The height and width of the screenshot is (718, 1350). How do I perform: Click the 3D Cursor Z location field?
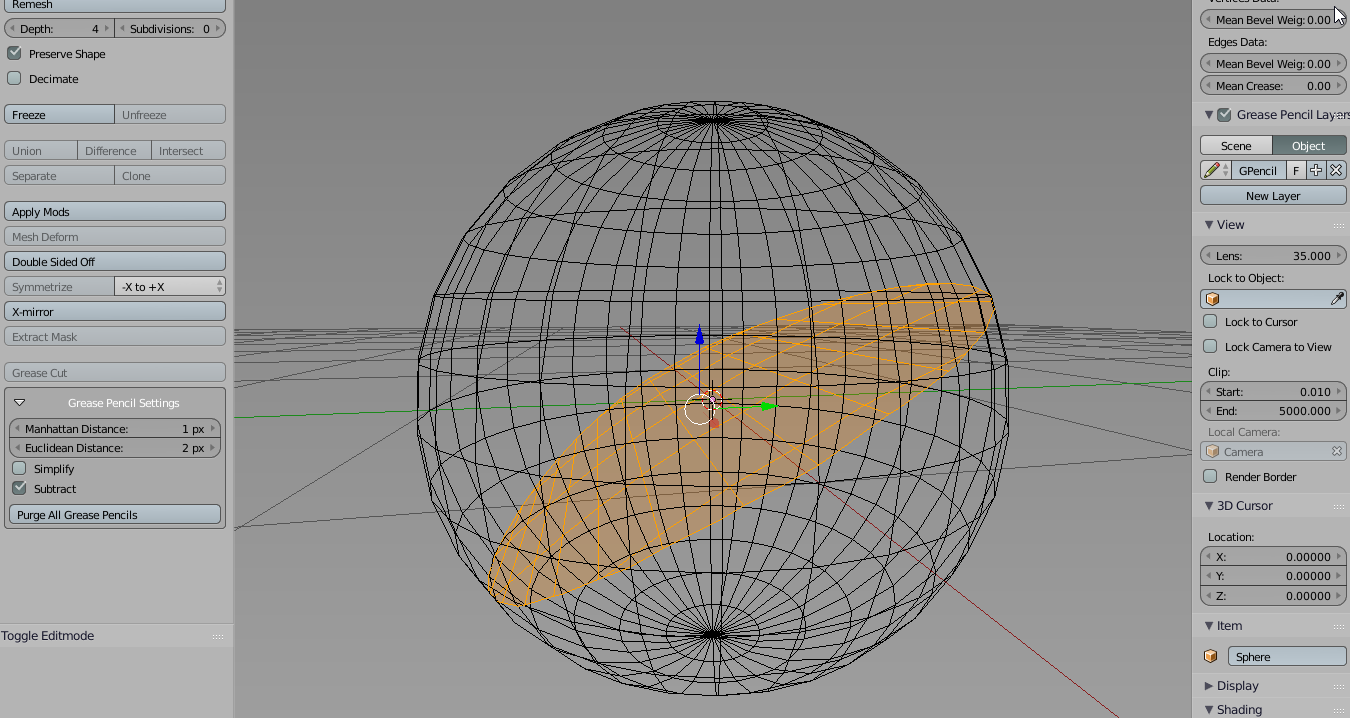pyautogui.click(x=1273, y=596)
